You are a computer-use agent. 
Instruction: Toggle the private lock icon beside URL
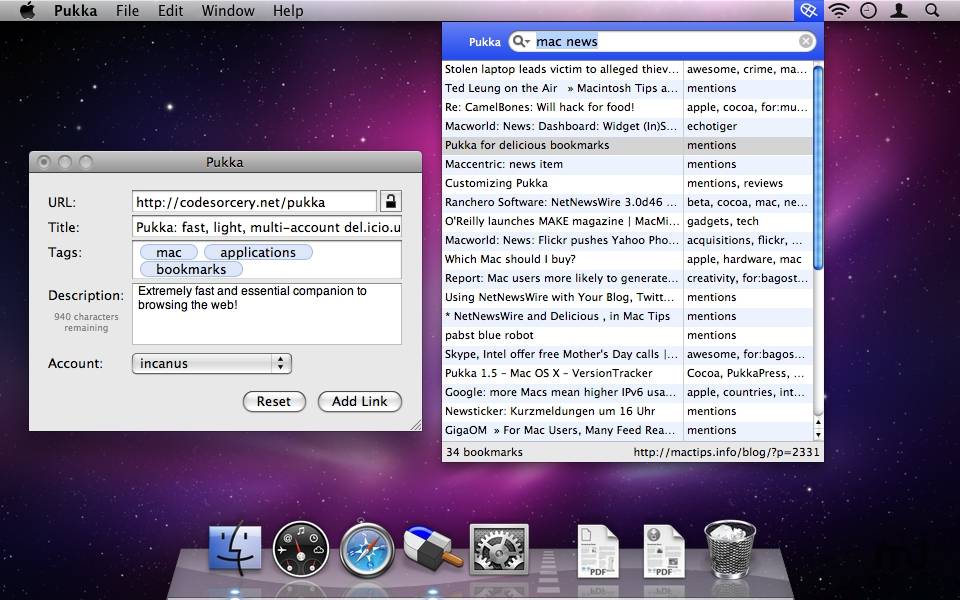pos(390,201)
